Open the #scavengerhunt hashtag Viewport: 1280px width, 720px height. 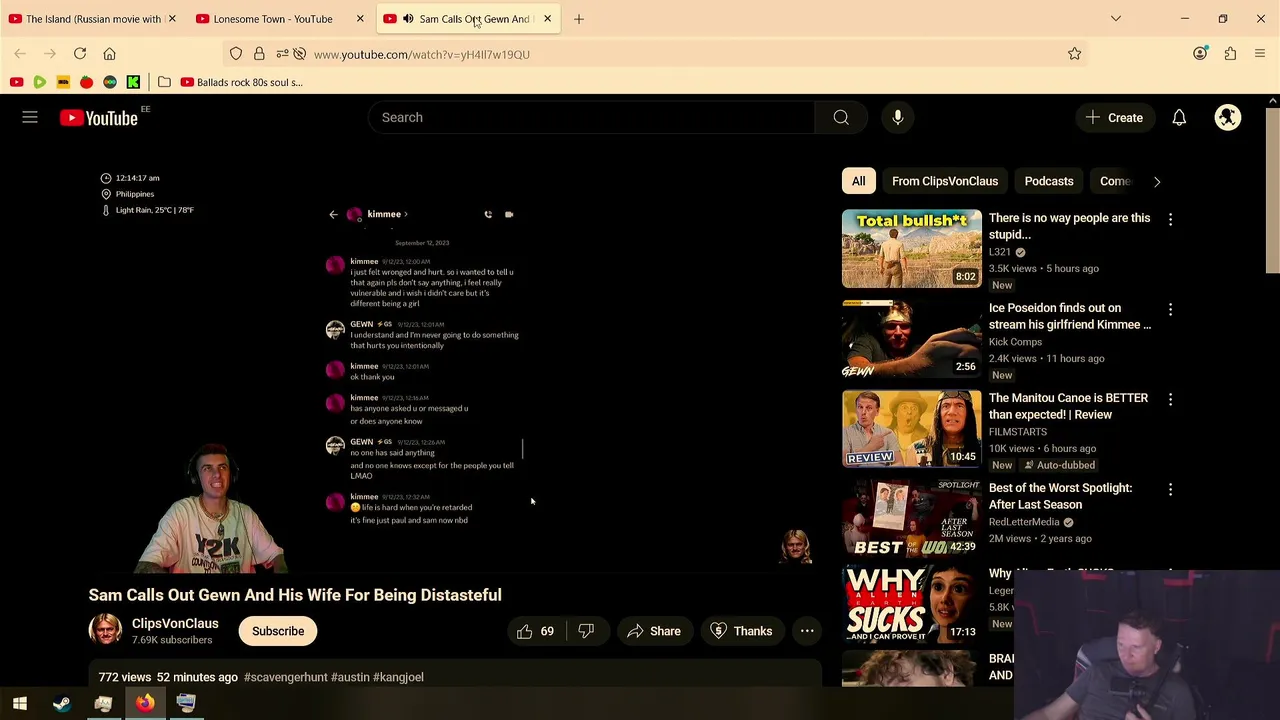tap(285, 677)
